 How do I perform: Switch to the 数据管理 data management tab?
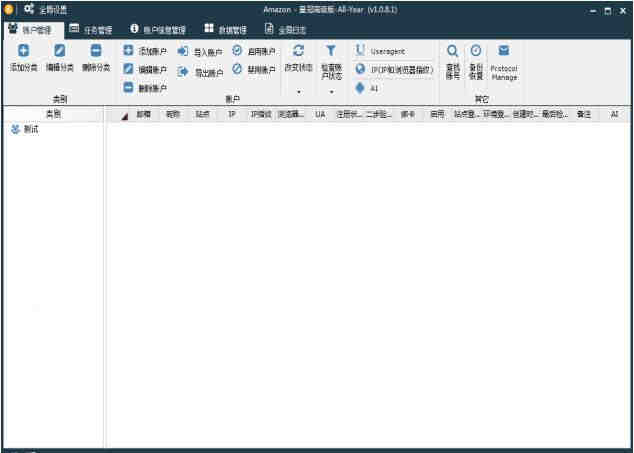click(x=226, y=29)
